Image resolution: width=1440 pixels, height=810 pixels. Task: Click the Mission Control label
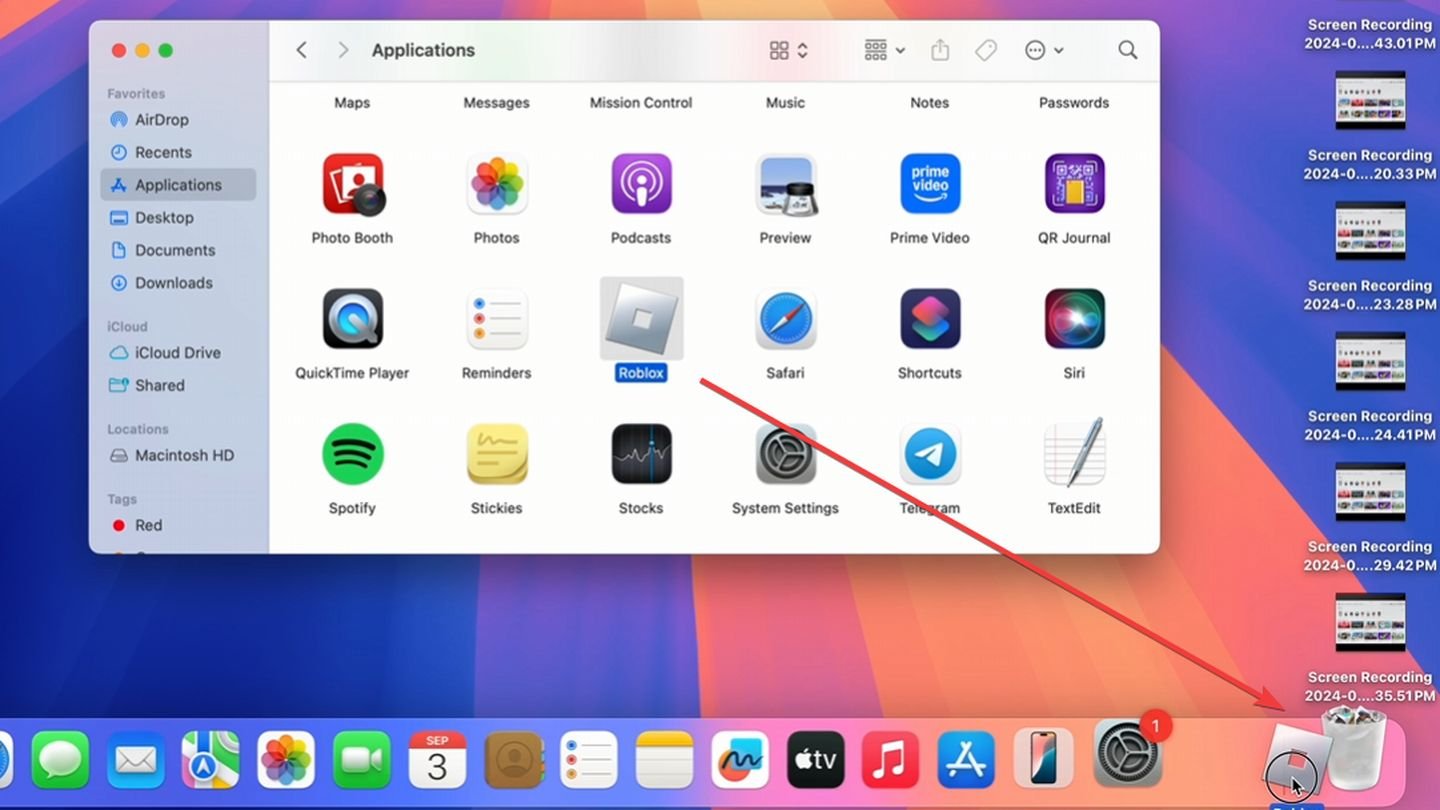641,102
